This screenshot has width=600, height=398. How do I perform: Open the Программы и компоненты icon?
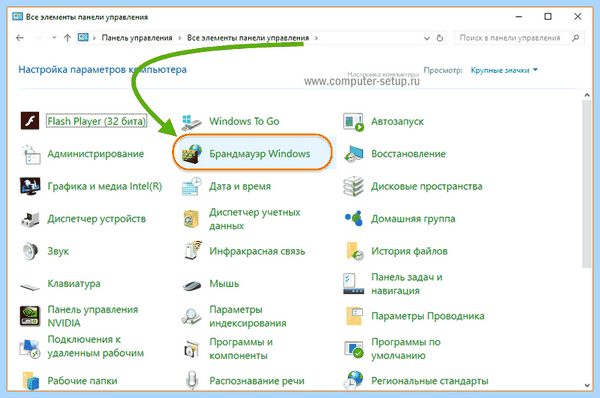pyautogui.click(x=191, y=349)
